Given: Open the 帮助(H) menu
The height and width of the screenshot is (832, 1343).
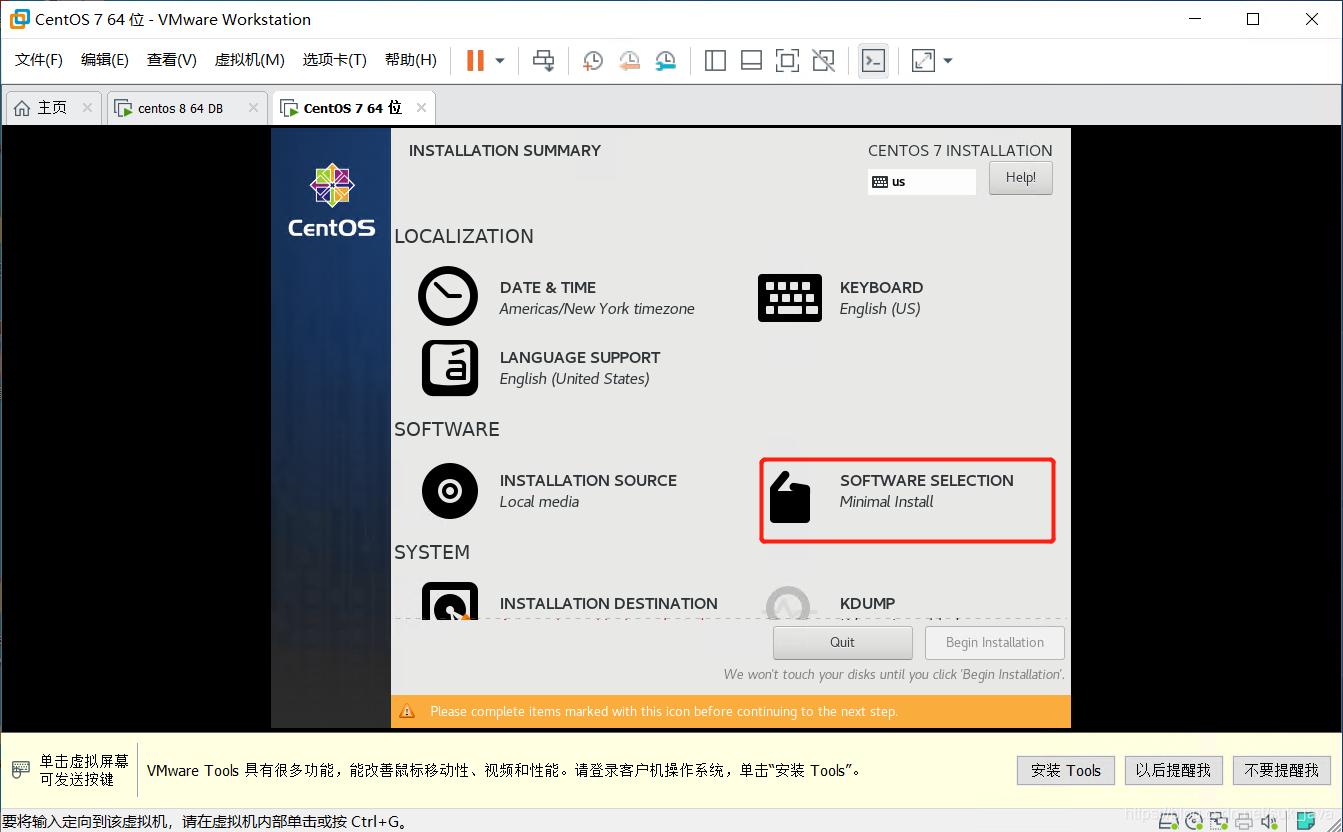Looking at the screenshot, I should click(x=411, y=60).
